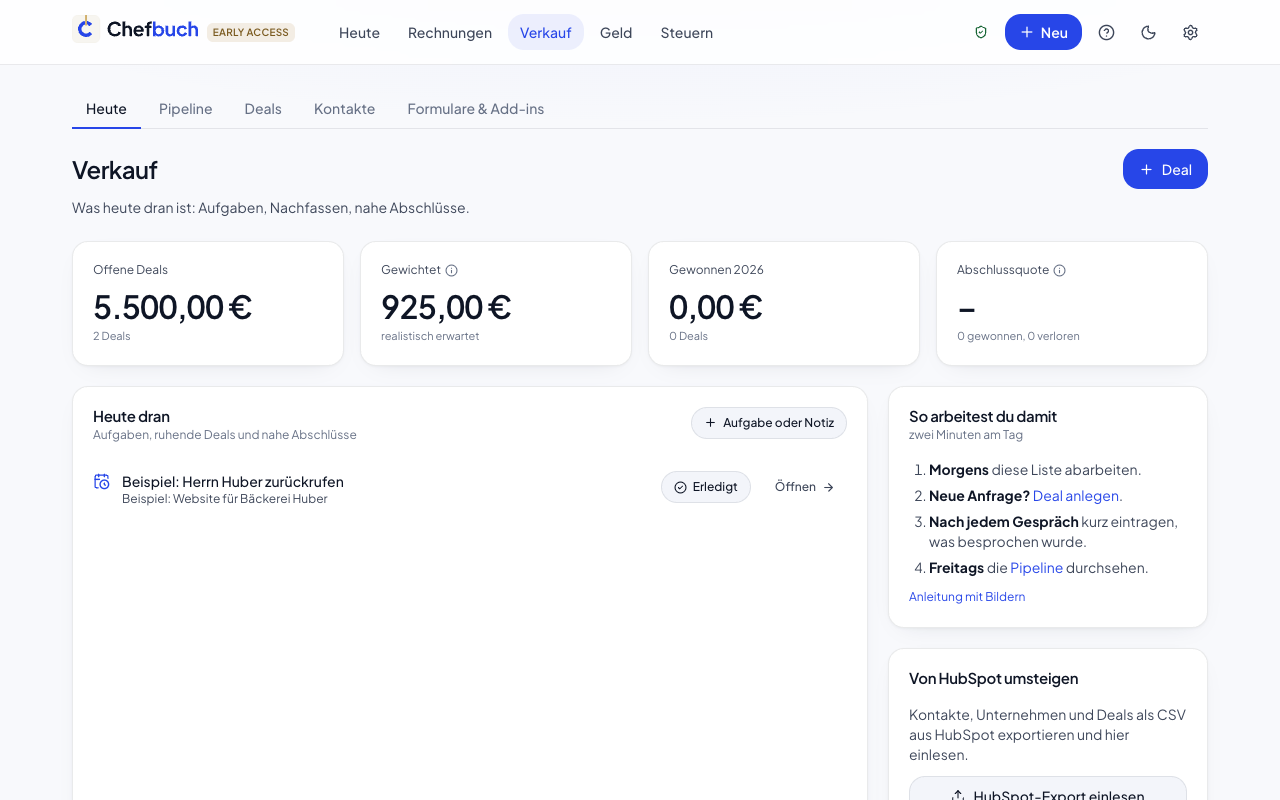The width and height of the screenshot is (1280, 800).
Task: Open the 'Anleitung mit Bildern' link
Action: 967,597
